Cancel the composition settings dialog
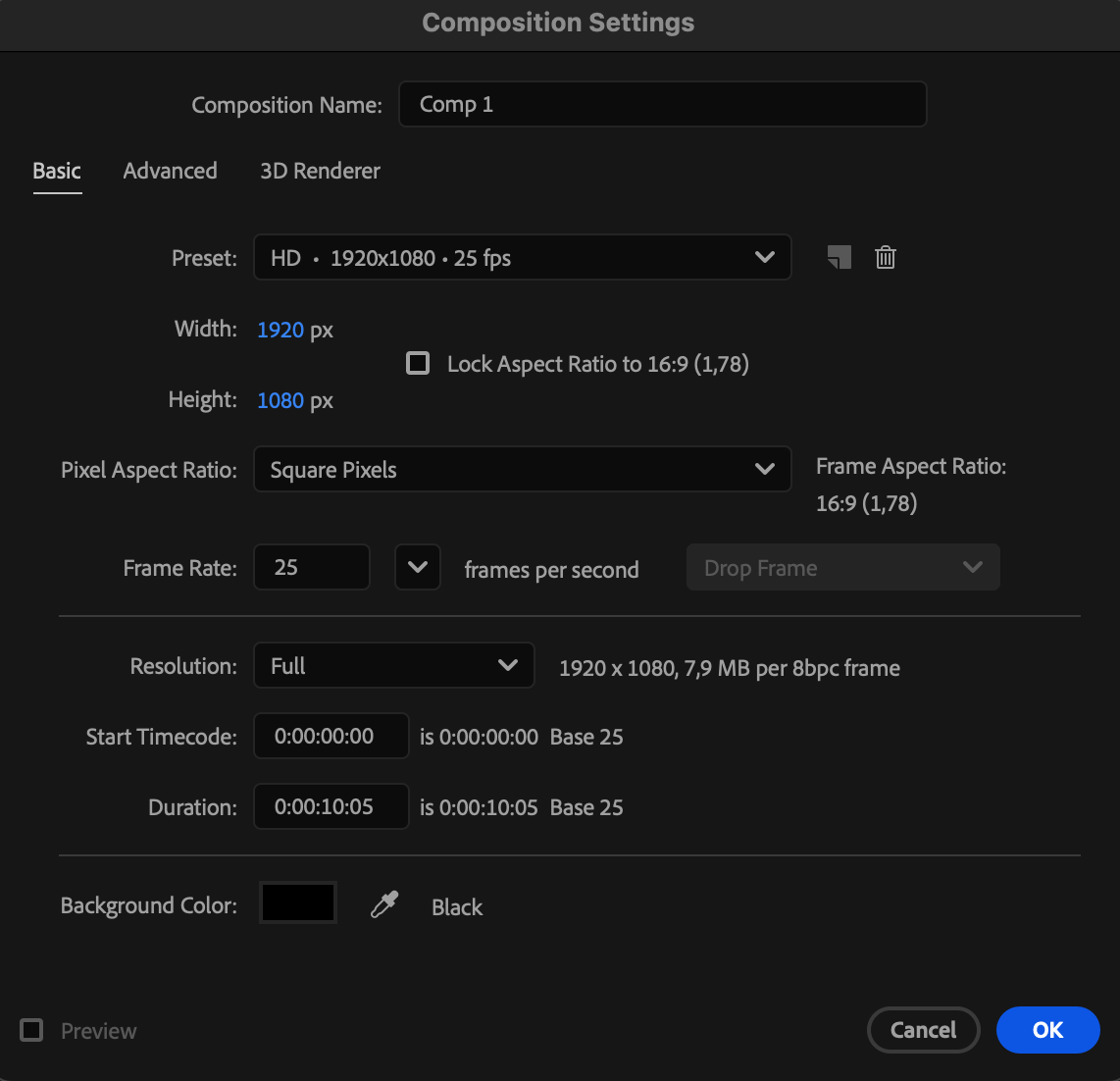This screenshot has height=1081, width=1120. [x=923, y=1030]
